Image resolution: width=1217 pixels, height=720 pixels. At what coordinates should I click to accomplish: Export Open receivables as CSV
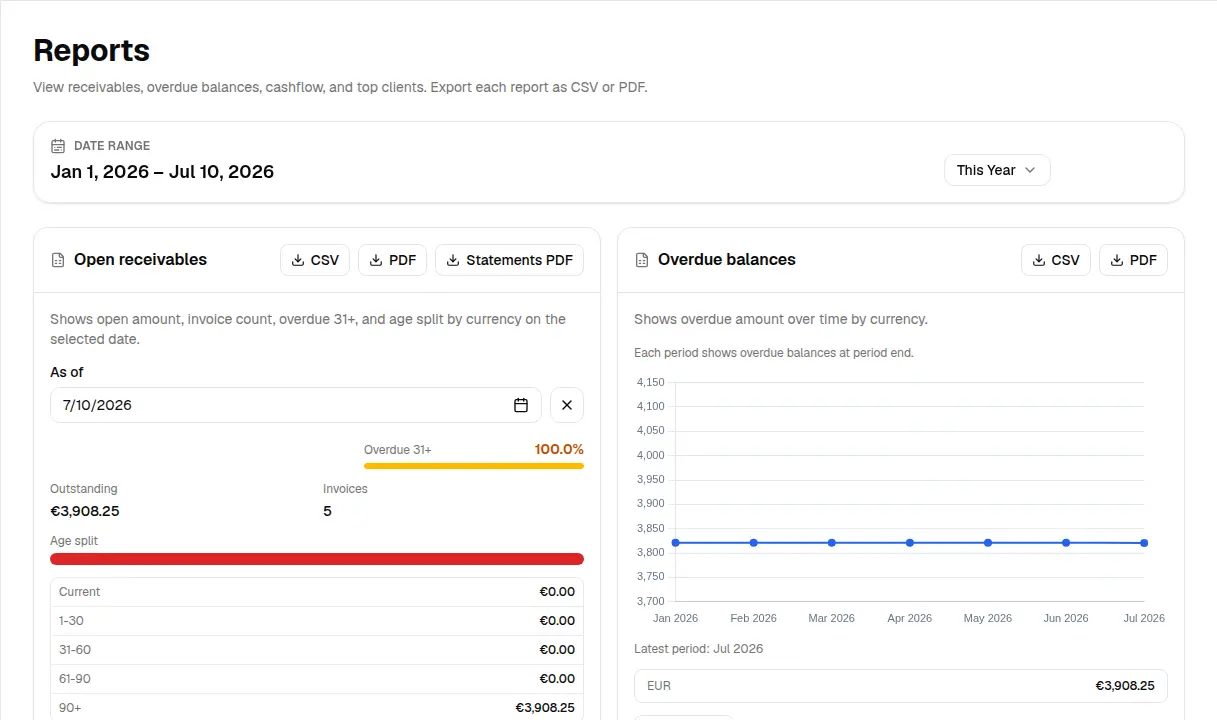[x=315, y=260]
